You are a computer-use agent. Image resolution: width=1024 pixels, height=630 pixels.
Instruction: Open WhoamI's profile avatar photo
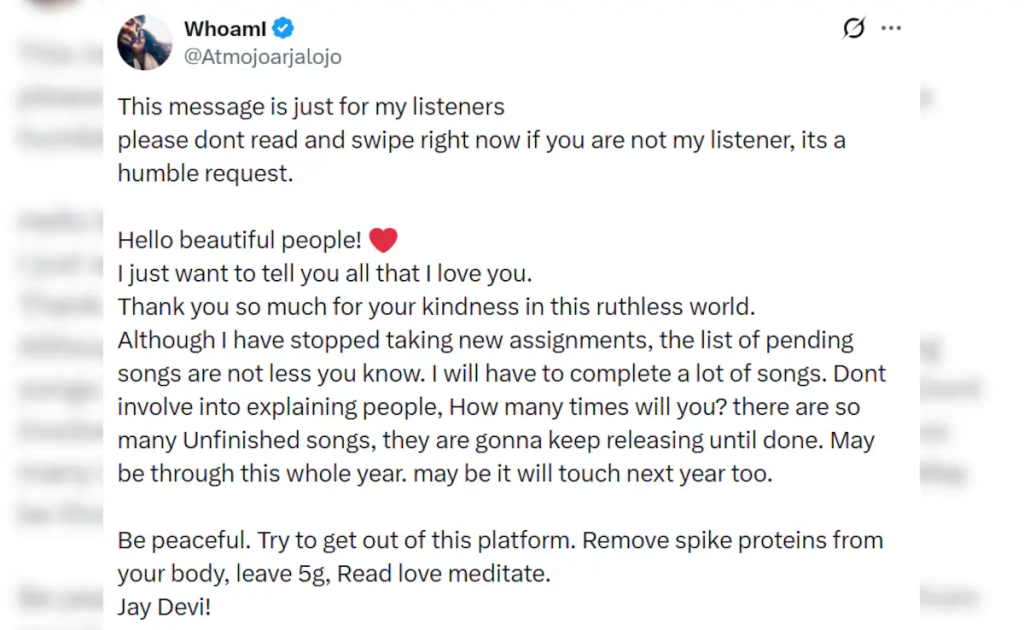click(144, 42)
